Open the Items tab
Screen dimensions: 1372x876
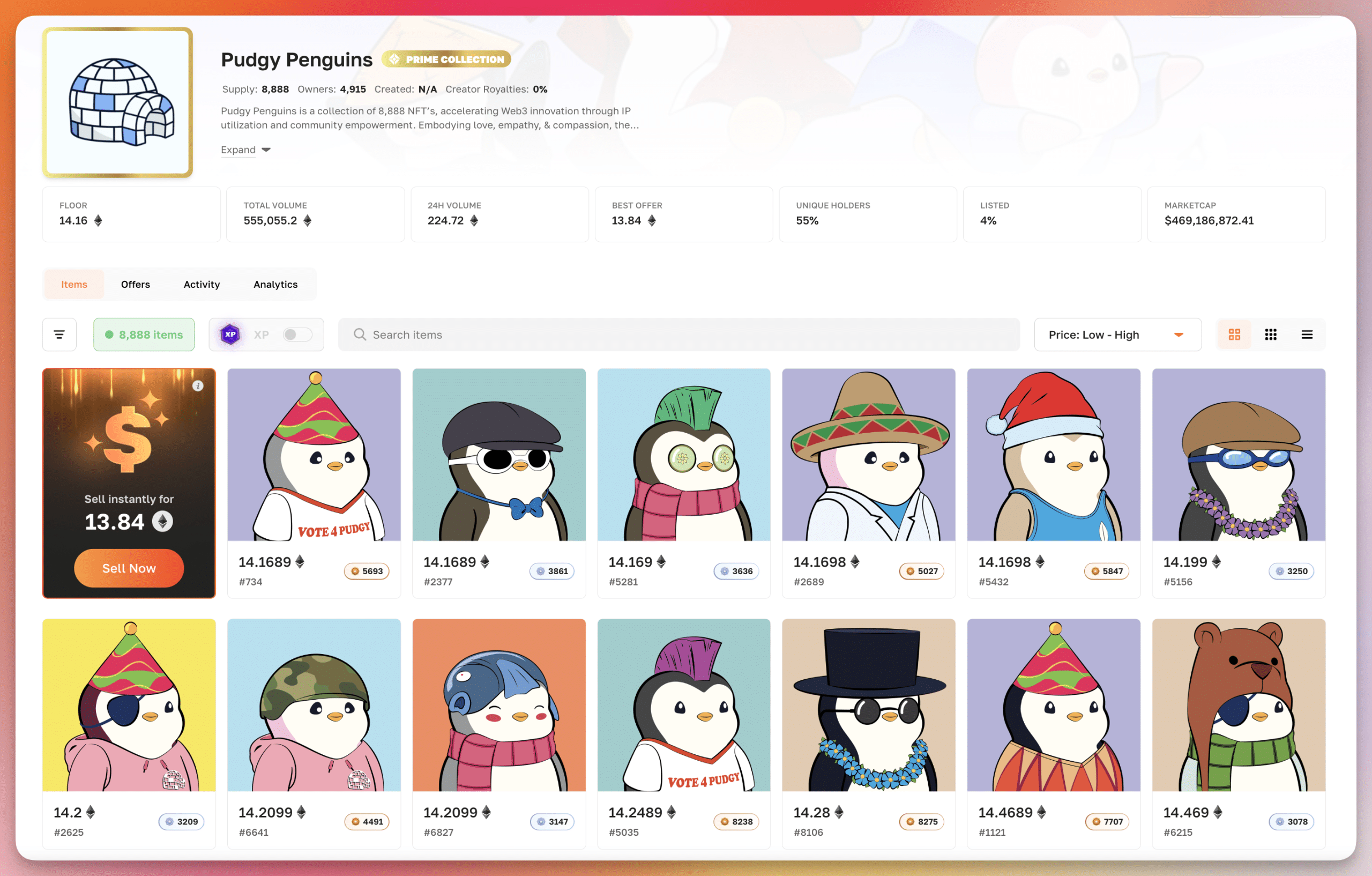click(74, 284)
